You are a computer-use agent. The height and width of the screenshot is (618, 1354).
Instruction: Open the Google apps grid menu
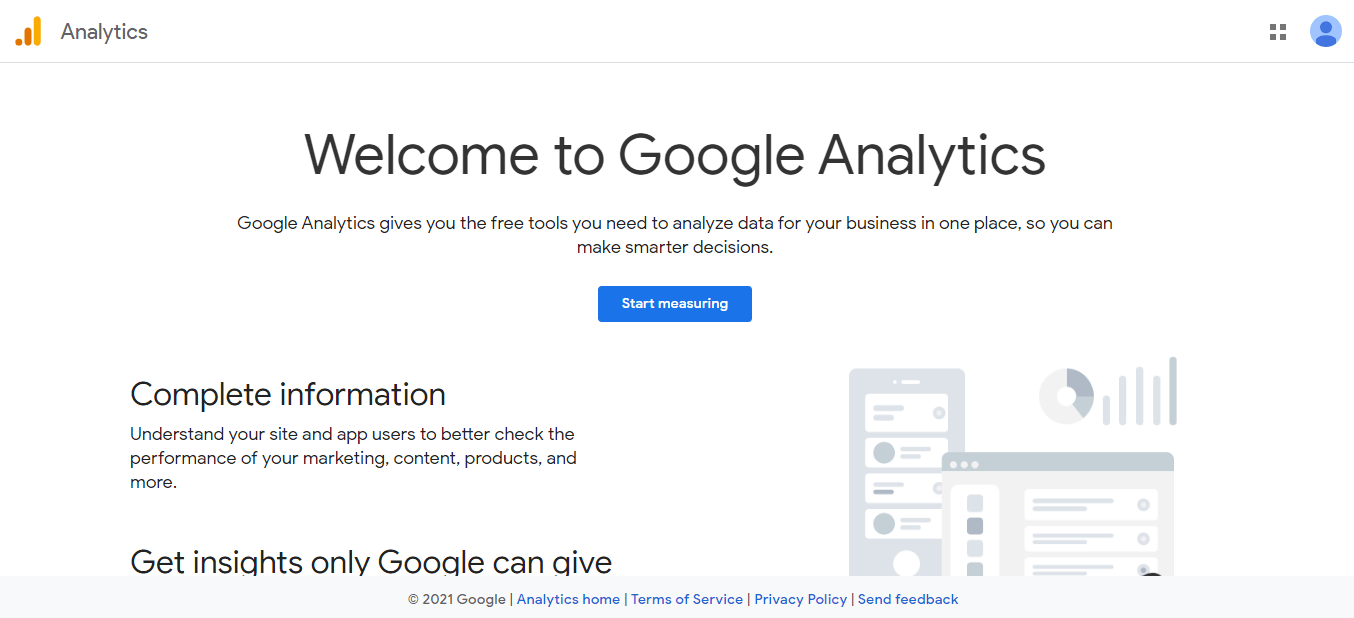[x=1277, y=31]
